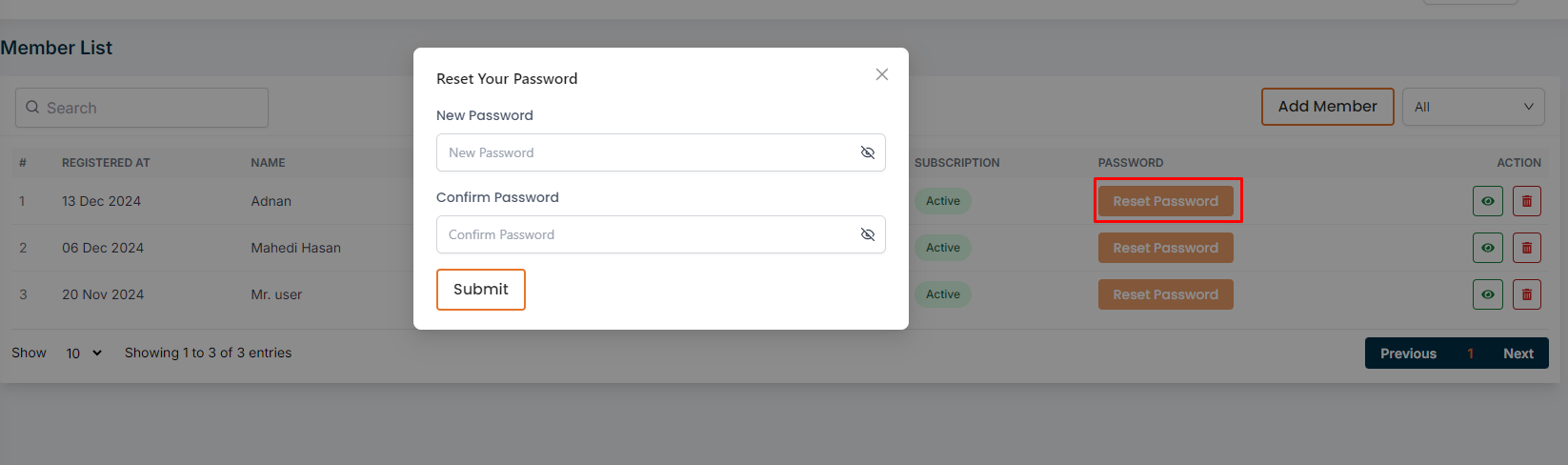1568x465 pixels.
Task: Delete Mr. user using trash icon
Action: (1526, 294)
